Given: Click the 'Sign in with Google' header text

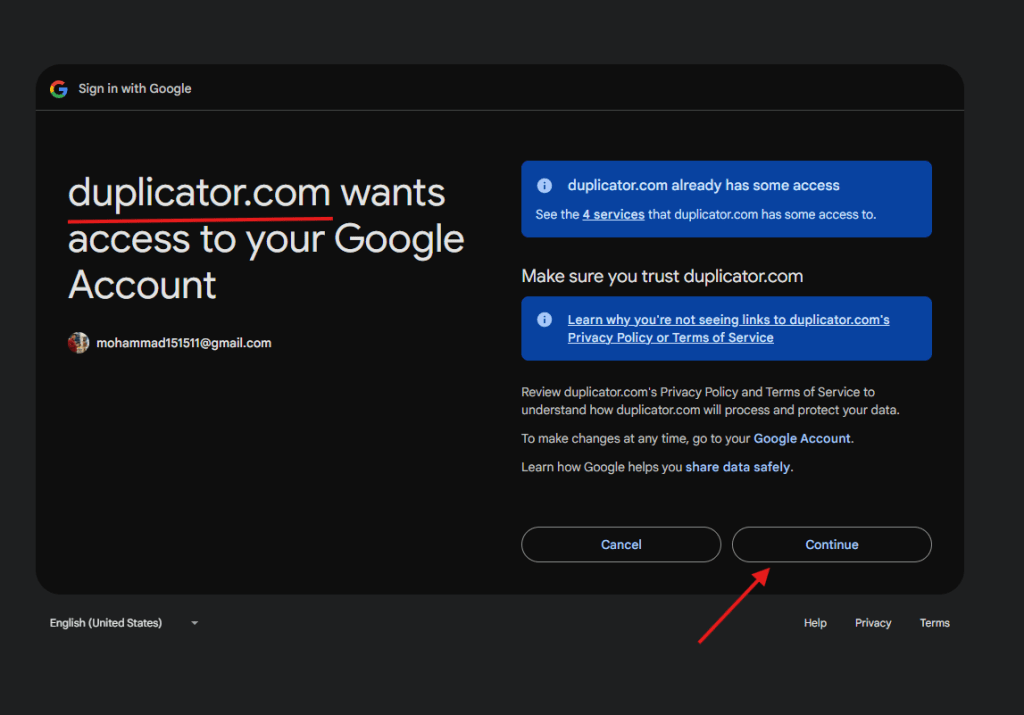Looking at the screenshot, I should [135, 89].
